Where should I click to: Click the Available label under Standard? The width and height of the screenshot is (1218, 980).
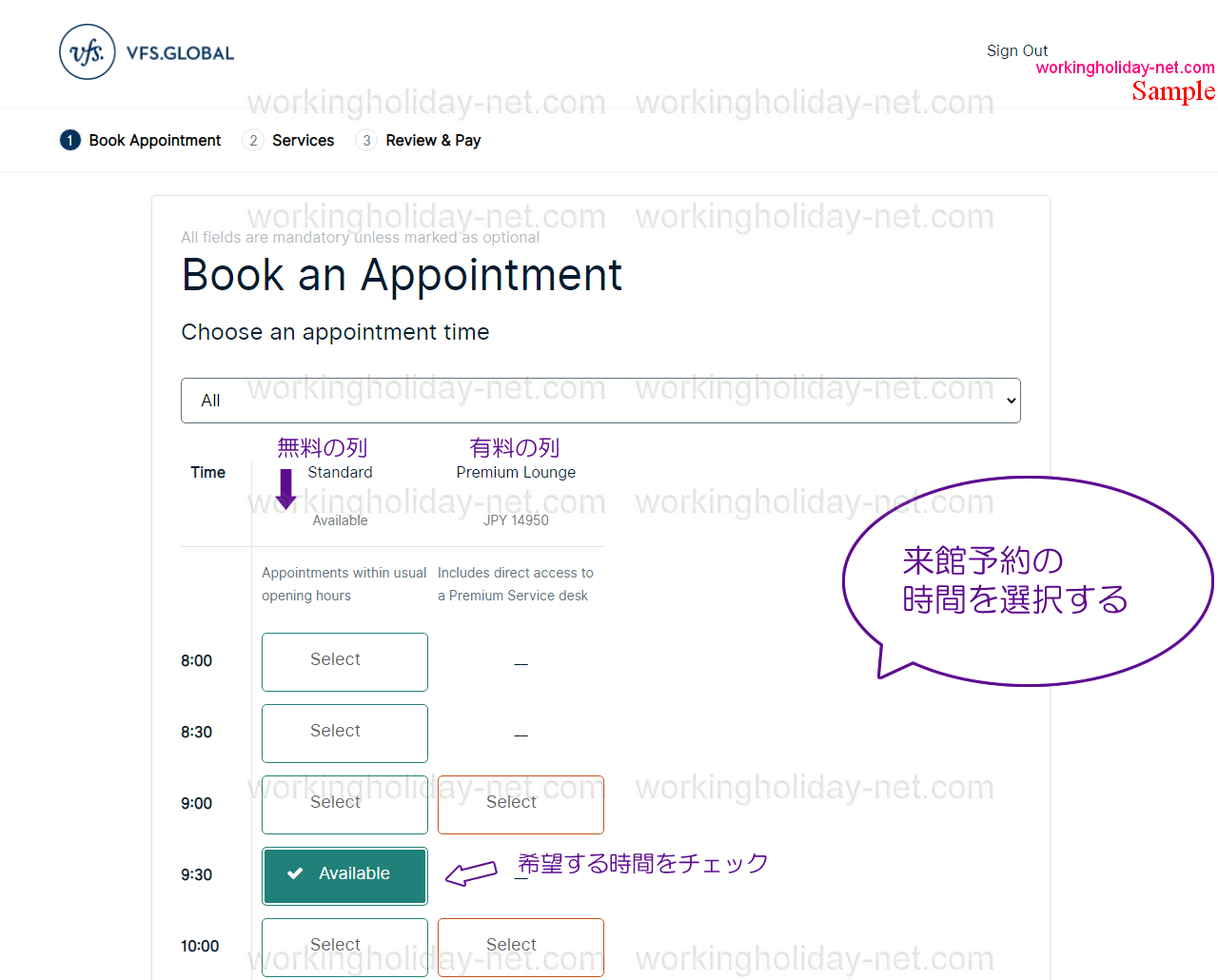340,519
